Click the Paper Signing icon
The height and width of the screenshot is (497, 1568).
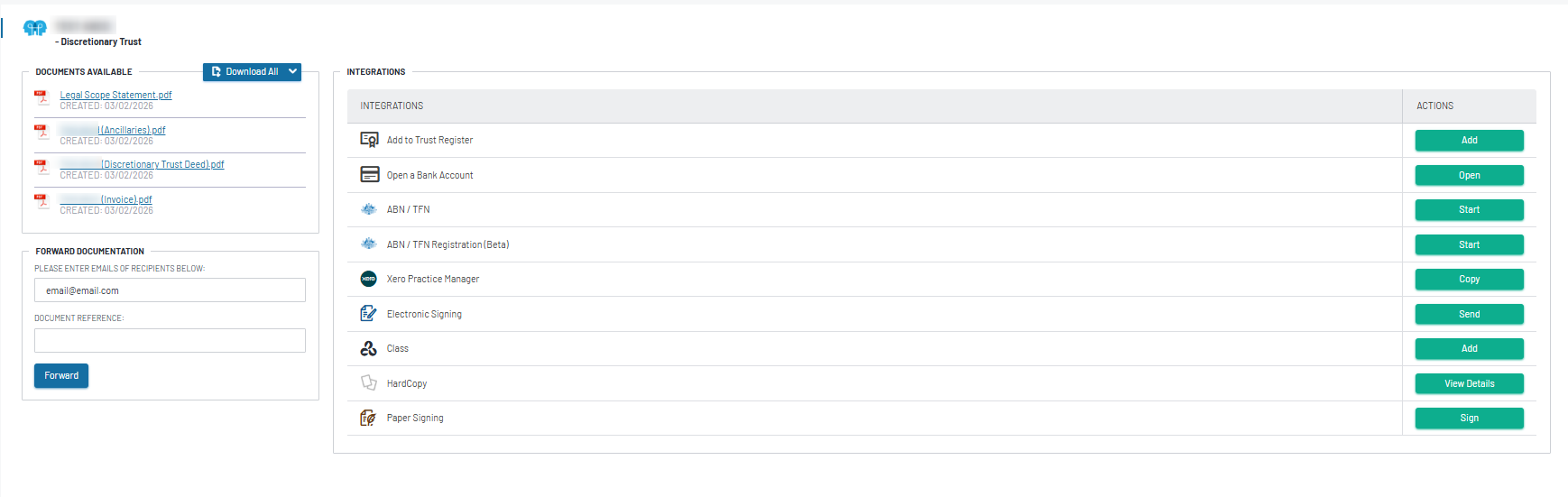tap(368, 418)
